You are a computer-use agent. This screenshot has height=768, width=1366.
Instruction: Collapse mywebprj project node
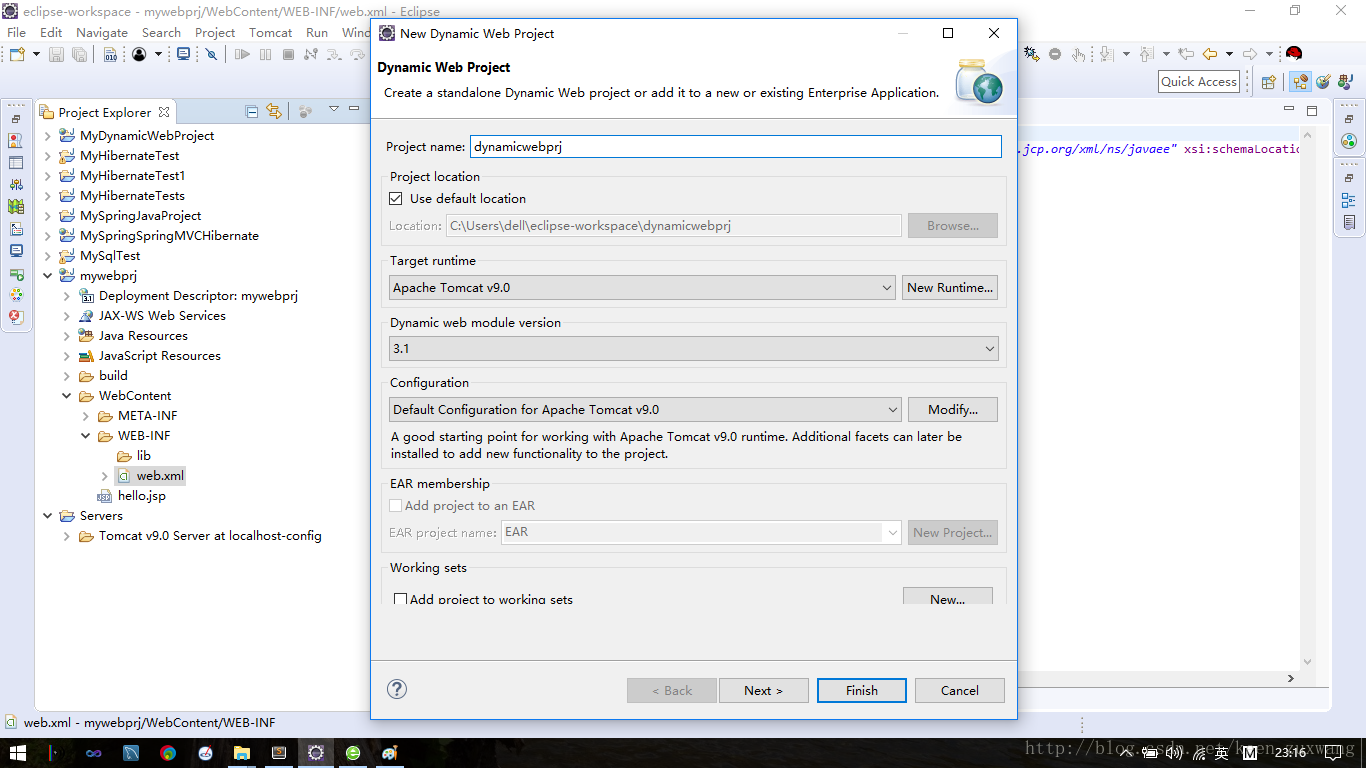point(48,275)
